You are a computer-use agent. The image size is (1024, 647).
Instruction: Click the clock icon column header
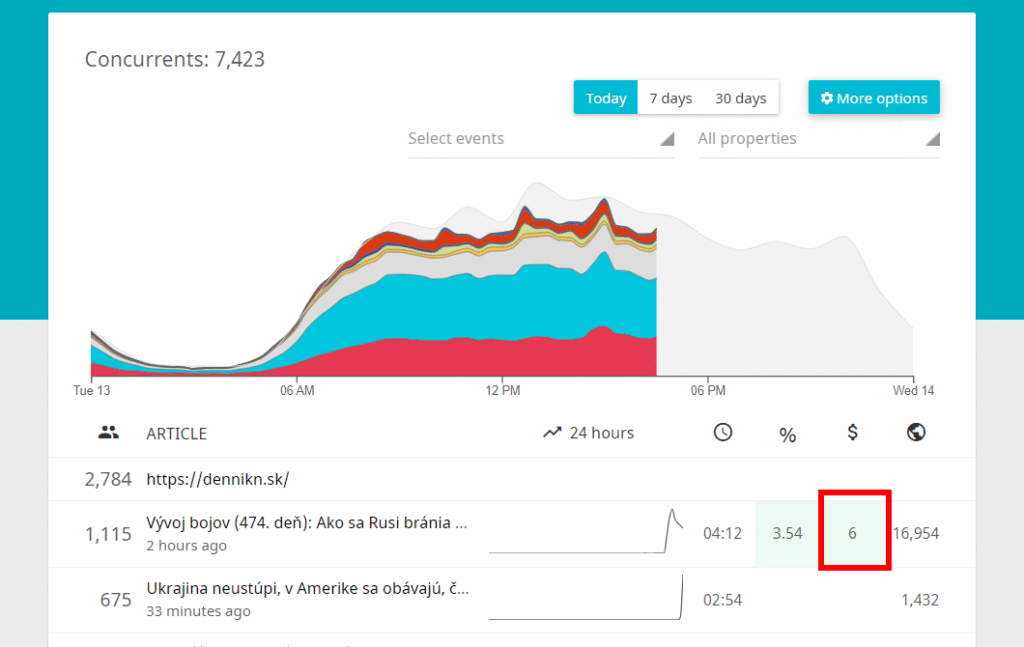point(723,432)
